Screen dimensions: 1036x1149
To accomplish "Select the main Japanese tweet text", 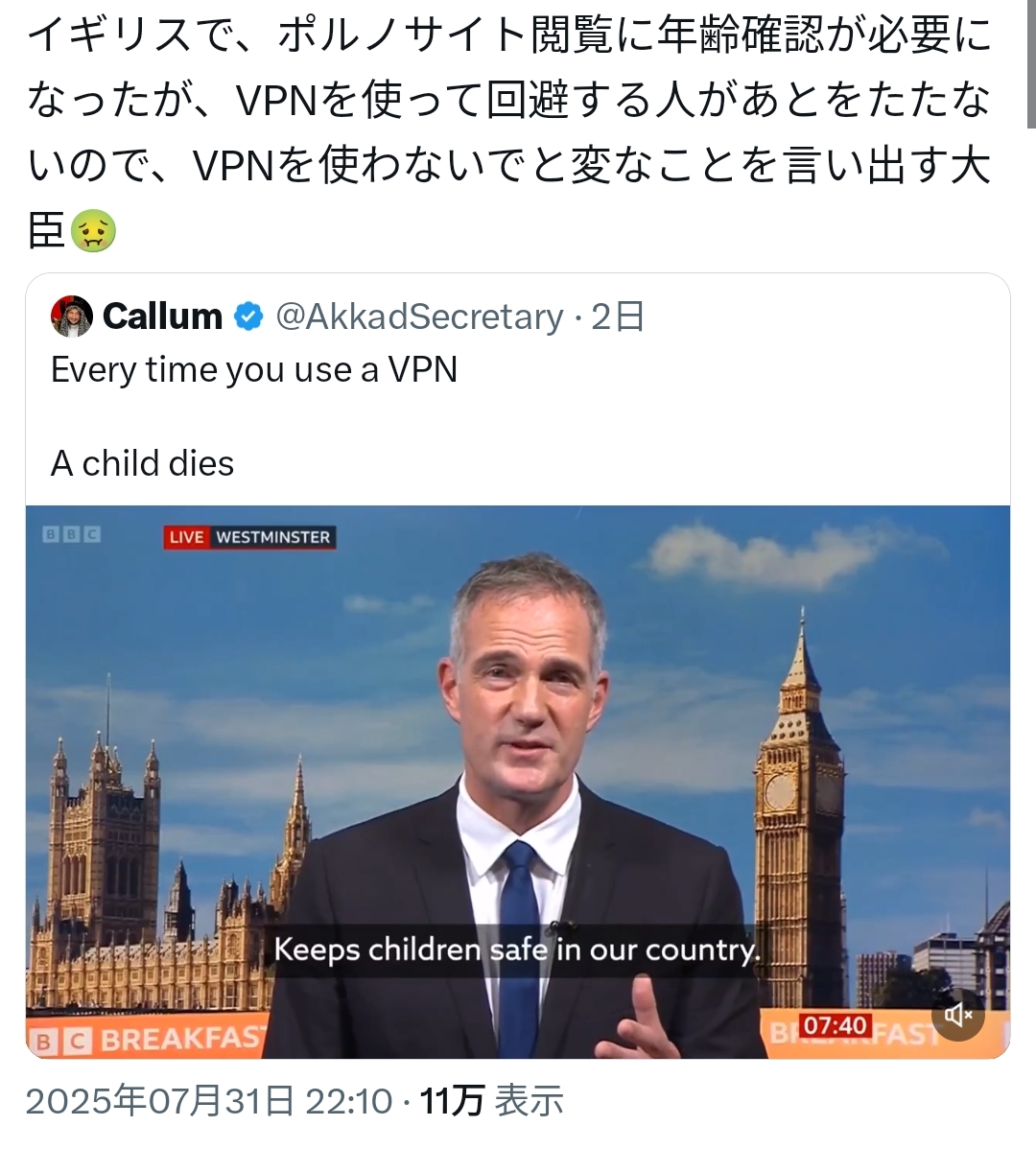I will pyautogui.click(x=509, y=132).
